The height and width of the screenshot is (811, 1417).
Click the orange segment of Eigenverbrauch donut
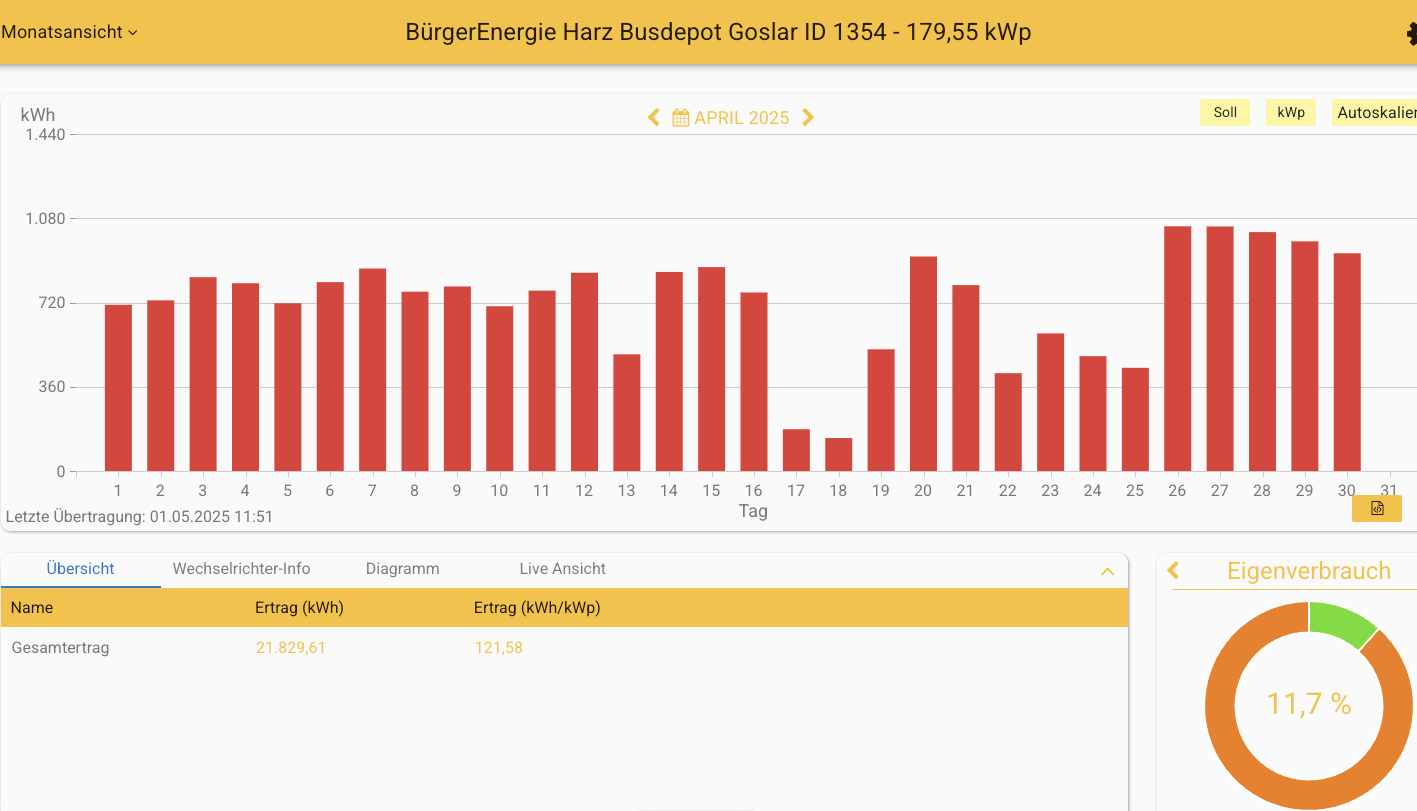pyautogui.click(x=1240, y=760)
